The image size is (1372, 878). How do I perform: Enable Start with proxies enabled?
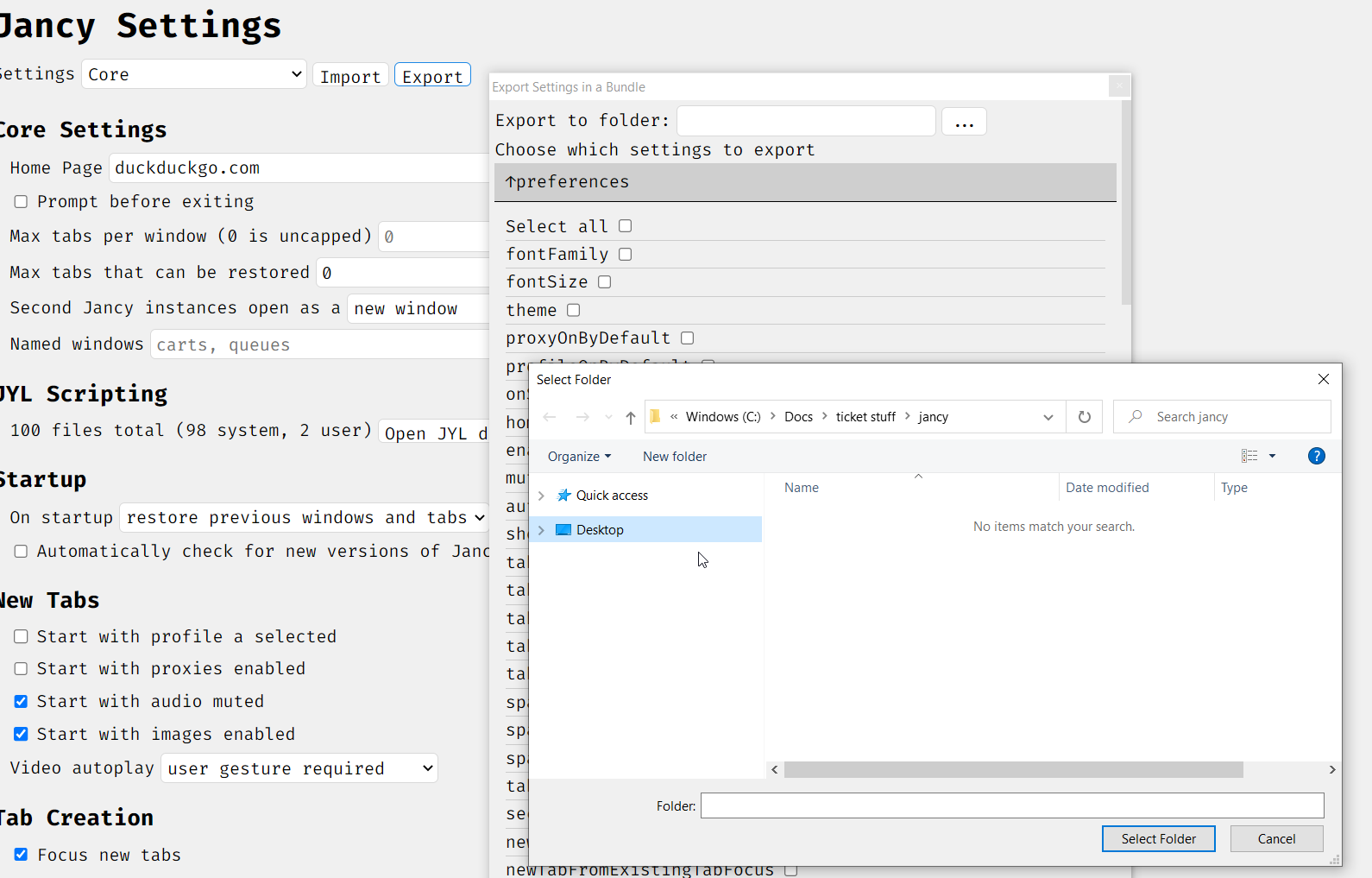[21, 669]
